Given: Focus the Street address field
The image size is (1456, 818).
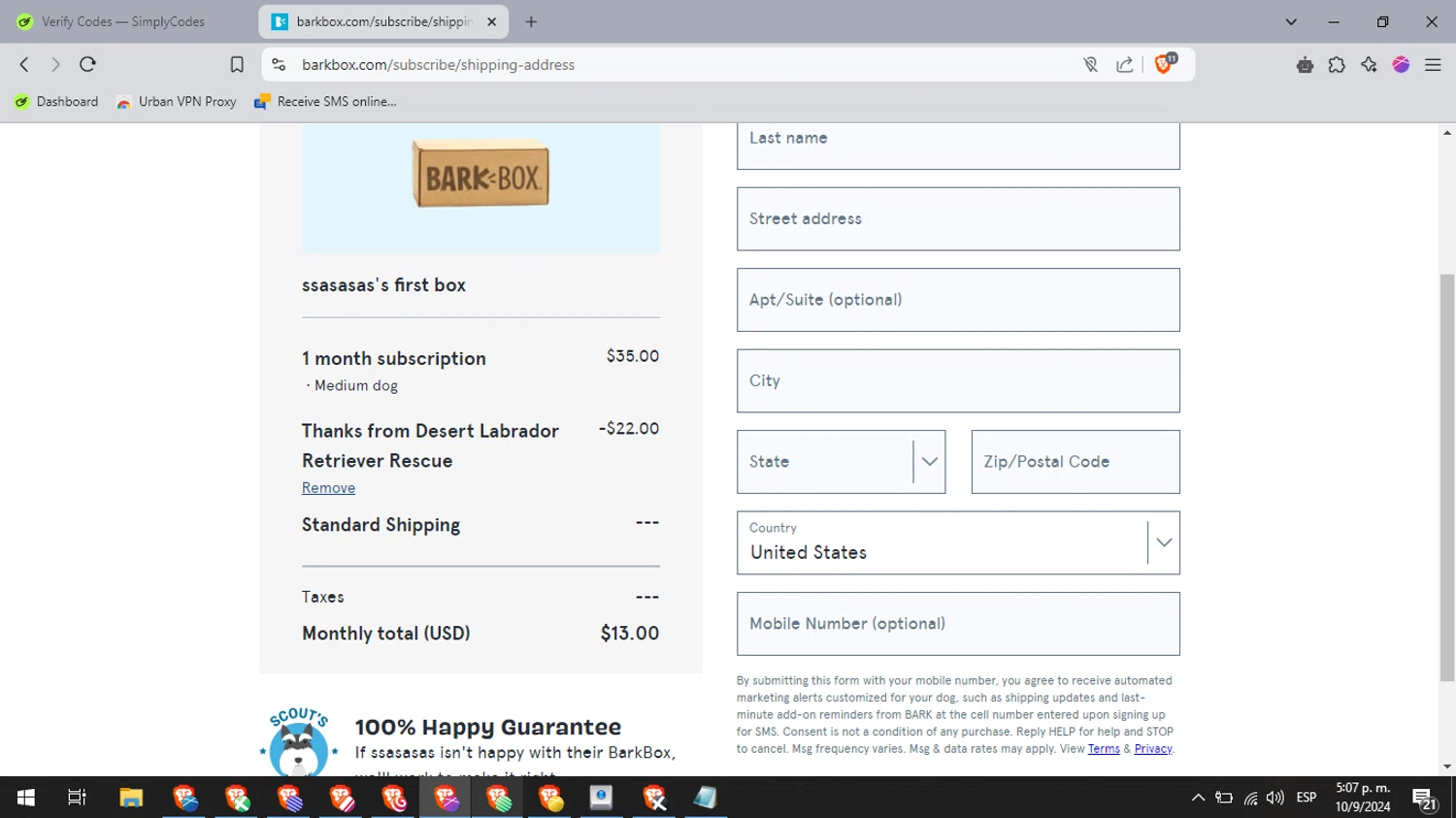Looking at the screenshot, I should coord(958,218).
